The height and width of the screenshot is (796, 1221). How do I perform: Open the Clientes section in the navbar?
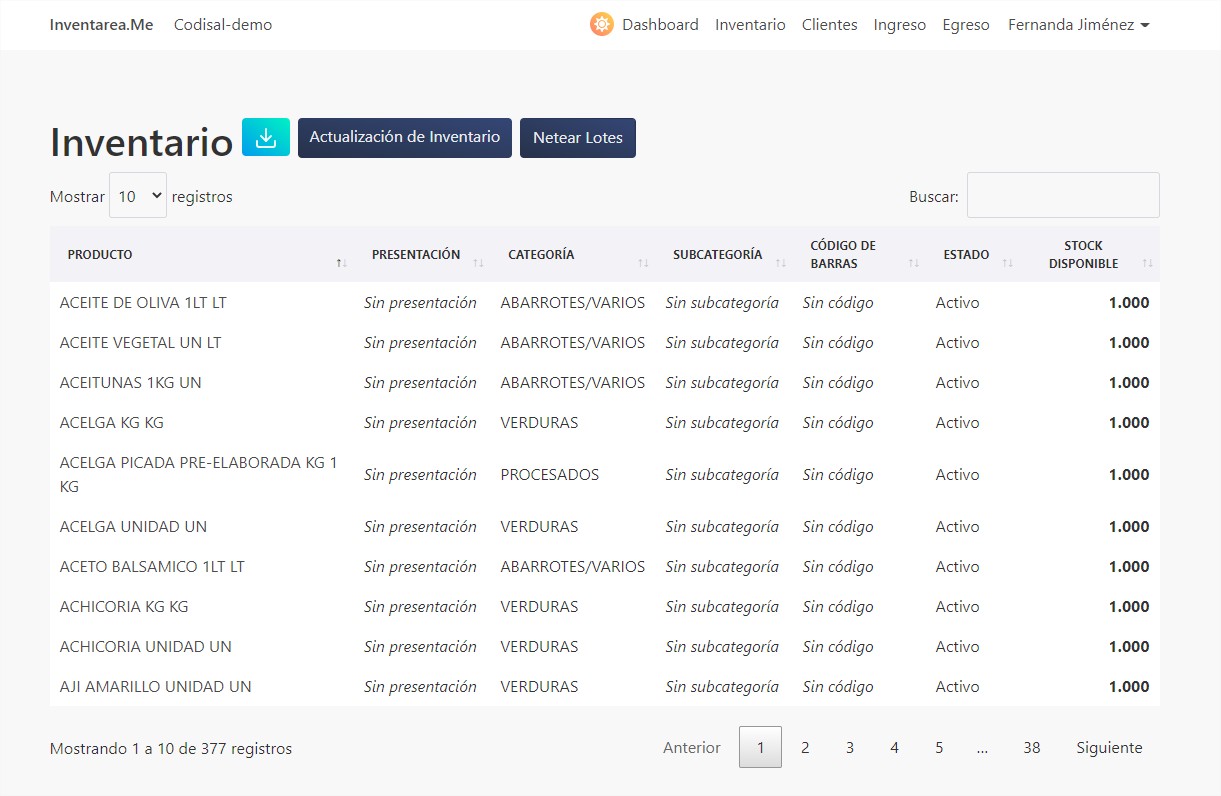[x=829, y=24]
